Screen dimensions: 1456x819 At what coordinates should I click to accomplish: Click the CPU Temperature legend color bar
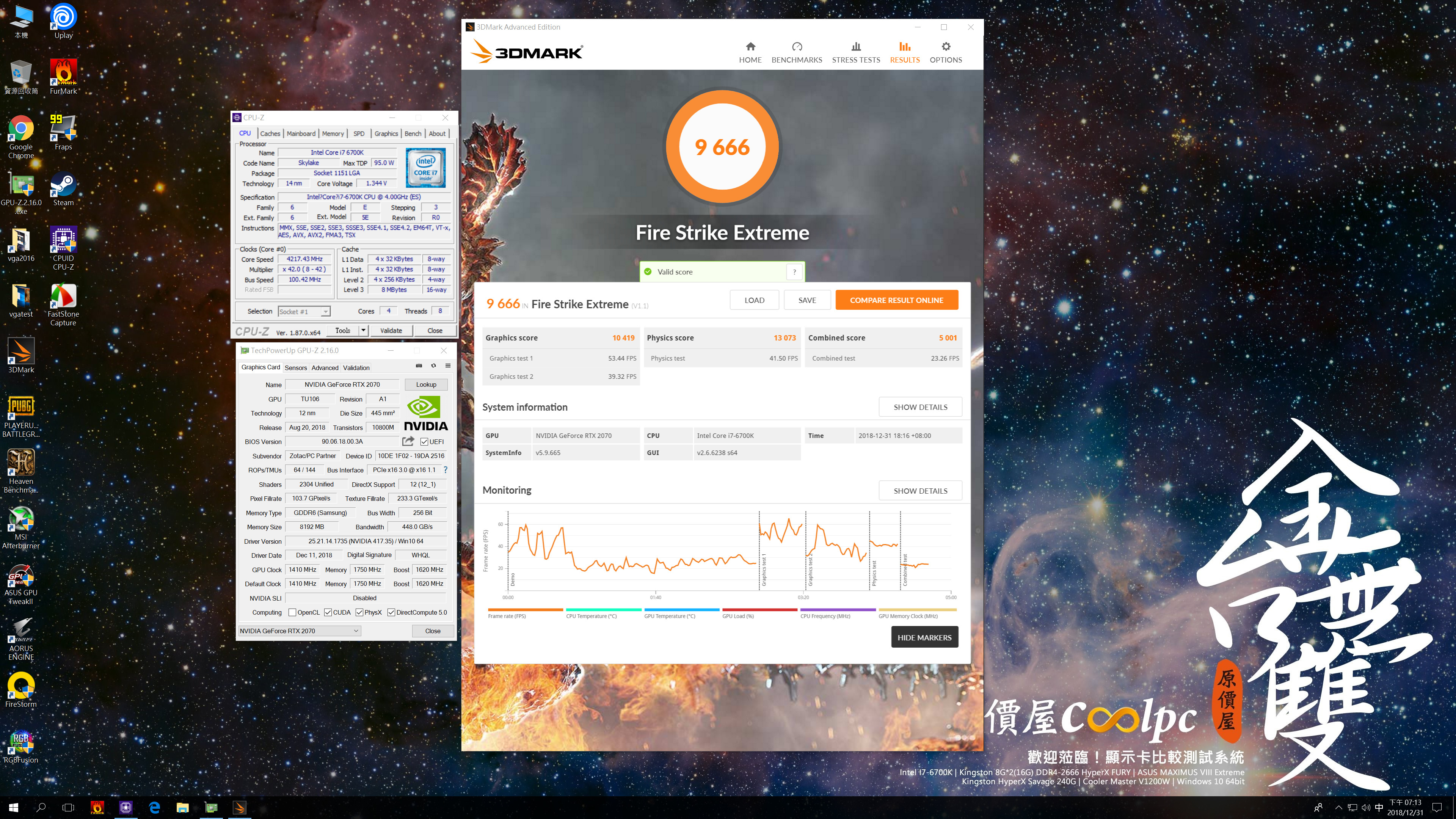point(603,609)
